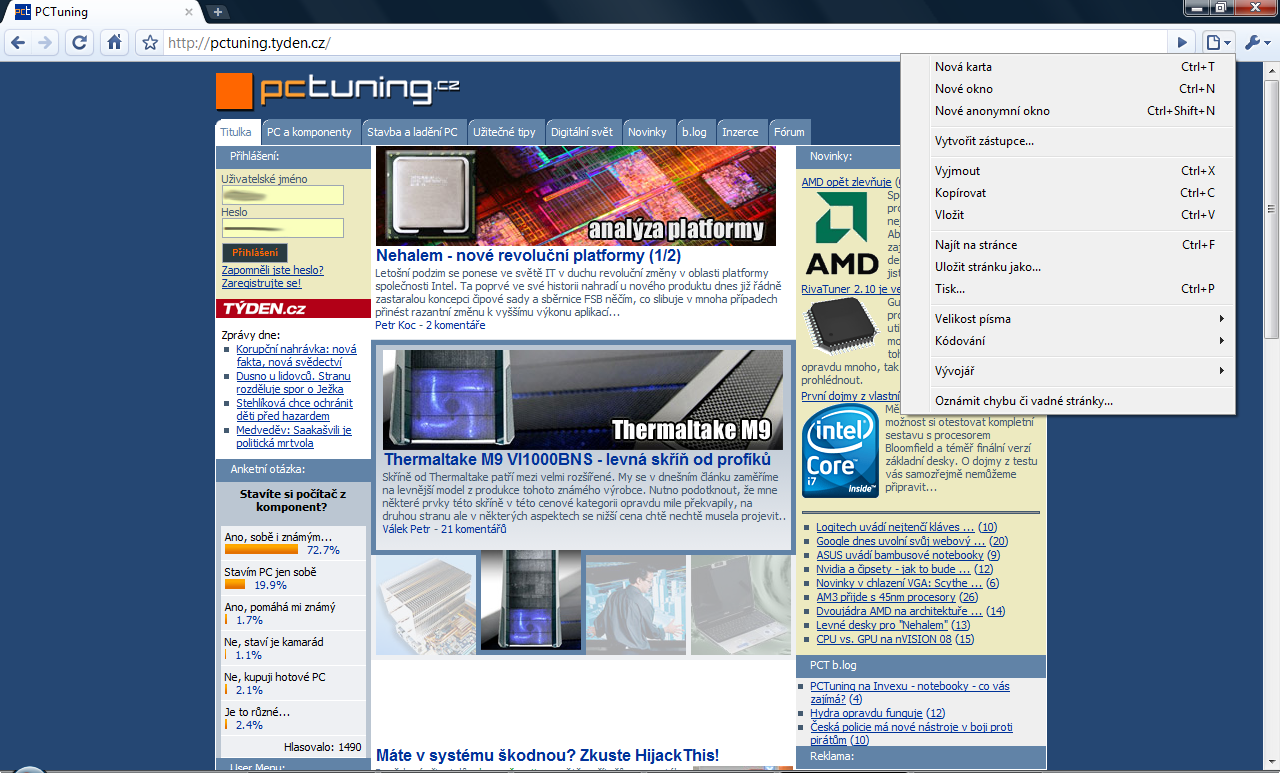Expand the Vývojář submenu
1280x773 pixels.
[x=1068, y=371]
